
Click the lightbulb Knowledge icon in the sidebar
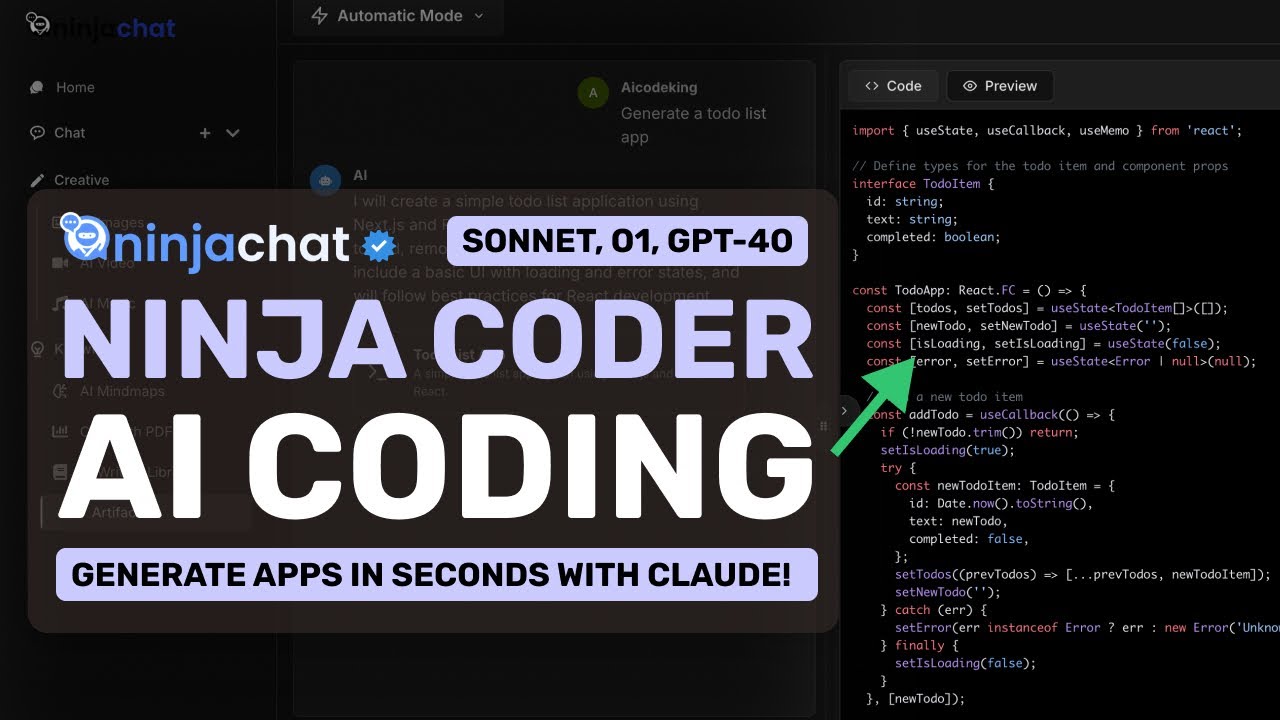pos(37,349)
